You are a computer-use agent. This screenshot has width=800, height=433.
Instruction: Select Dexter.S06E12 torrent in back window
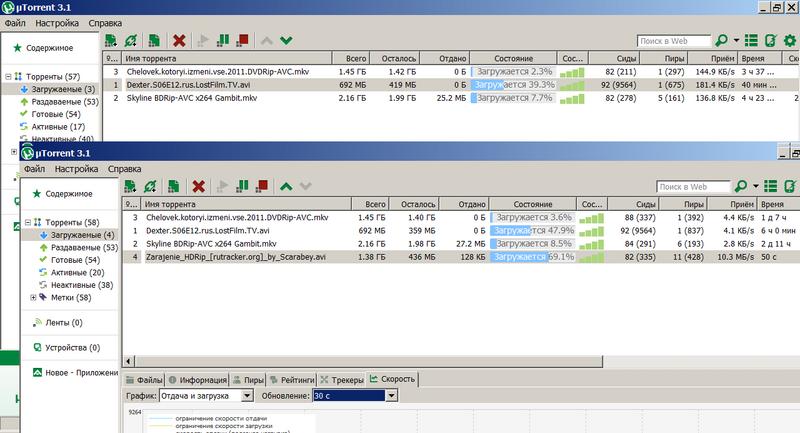point(450,85)
